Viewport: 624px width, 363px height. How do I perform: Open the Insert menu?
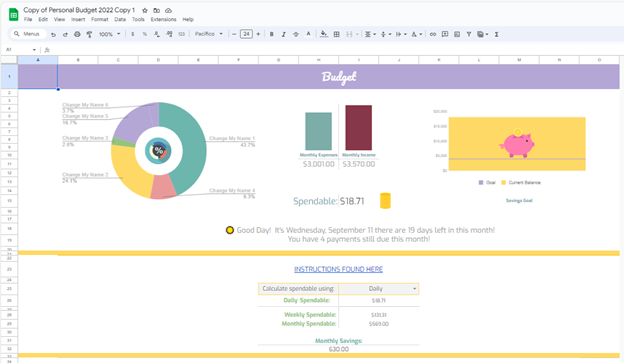click(x=78, y=20)
